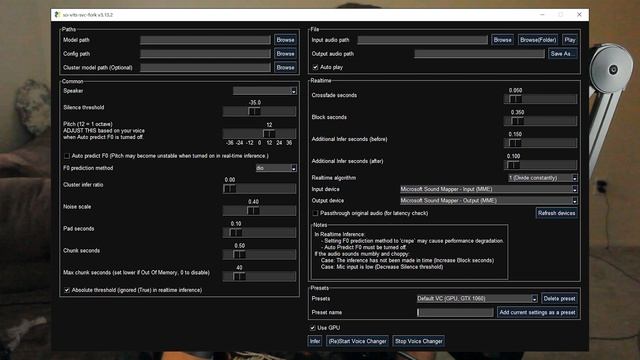Toggle Absolute threshold checkbox
This screenshot has height=360, width=640.
(x=67, y=290)
